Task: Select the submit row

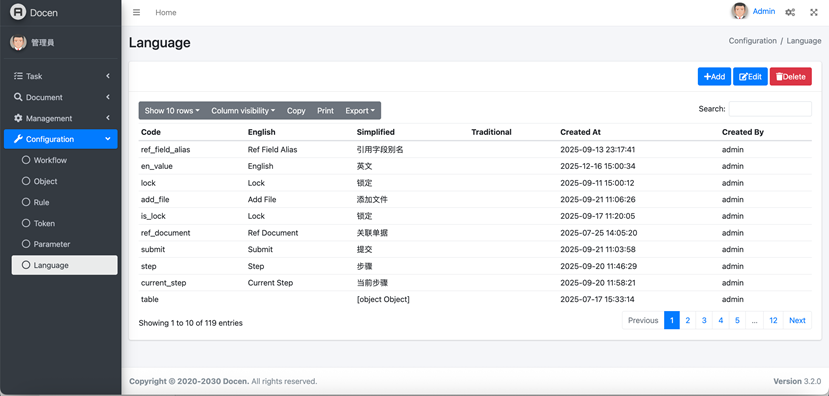Action: (475, 249)
